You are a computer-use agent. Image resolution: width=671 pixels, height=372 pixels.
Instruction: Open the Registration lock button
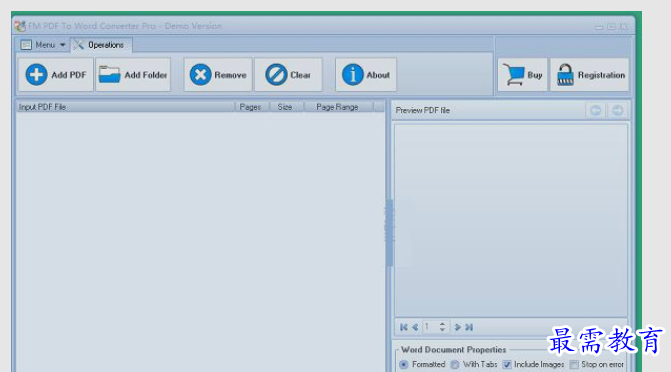coord(590,75)
